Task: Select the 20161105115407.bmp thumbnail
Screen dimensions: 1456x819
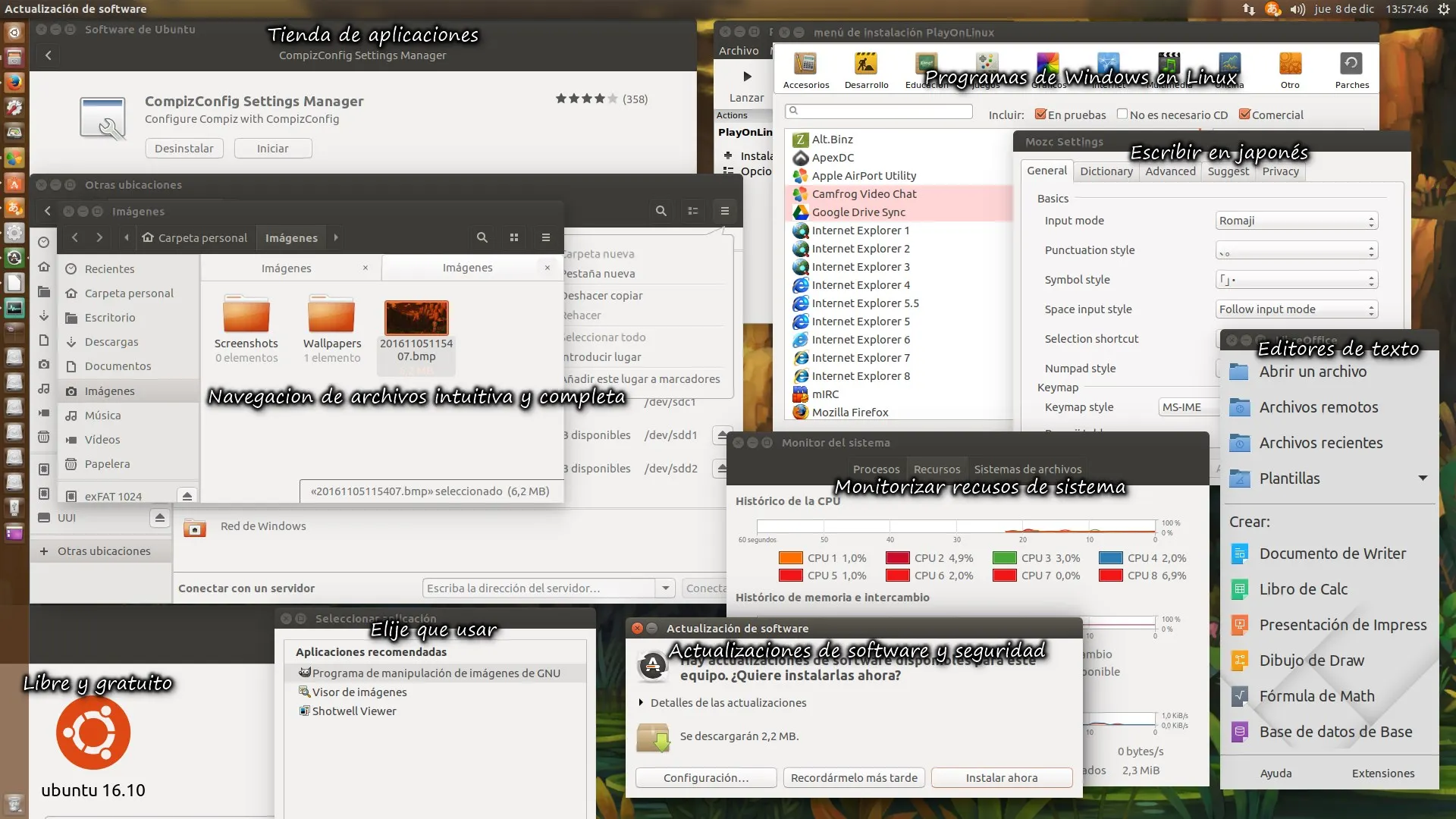Action: pos(416,318)
